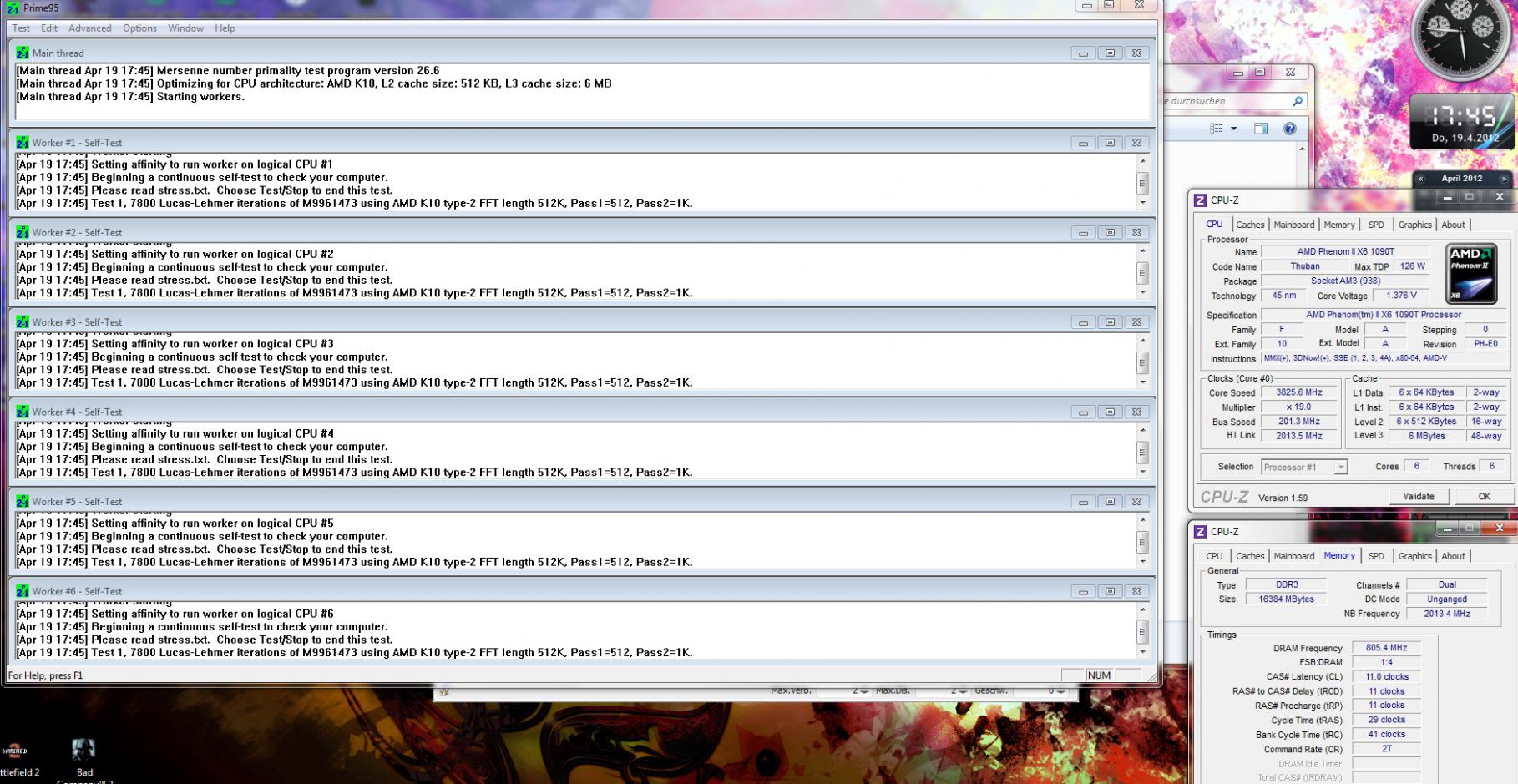Toggle the preview pane icon in the Explorer window

tap(1261, 129)
